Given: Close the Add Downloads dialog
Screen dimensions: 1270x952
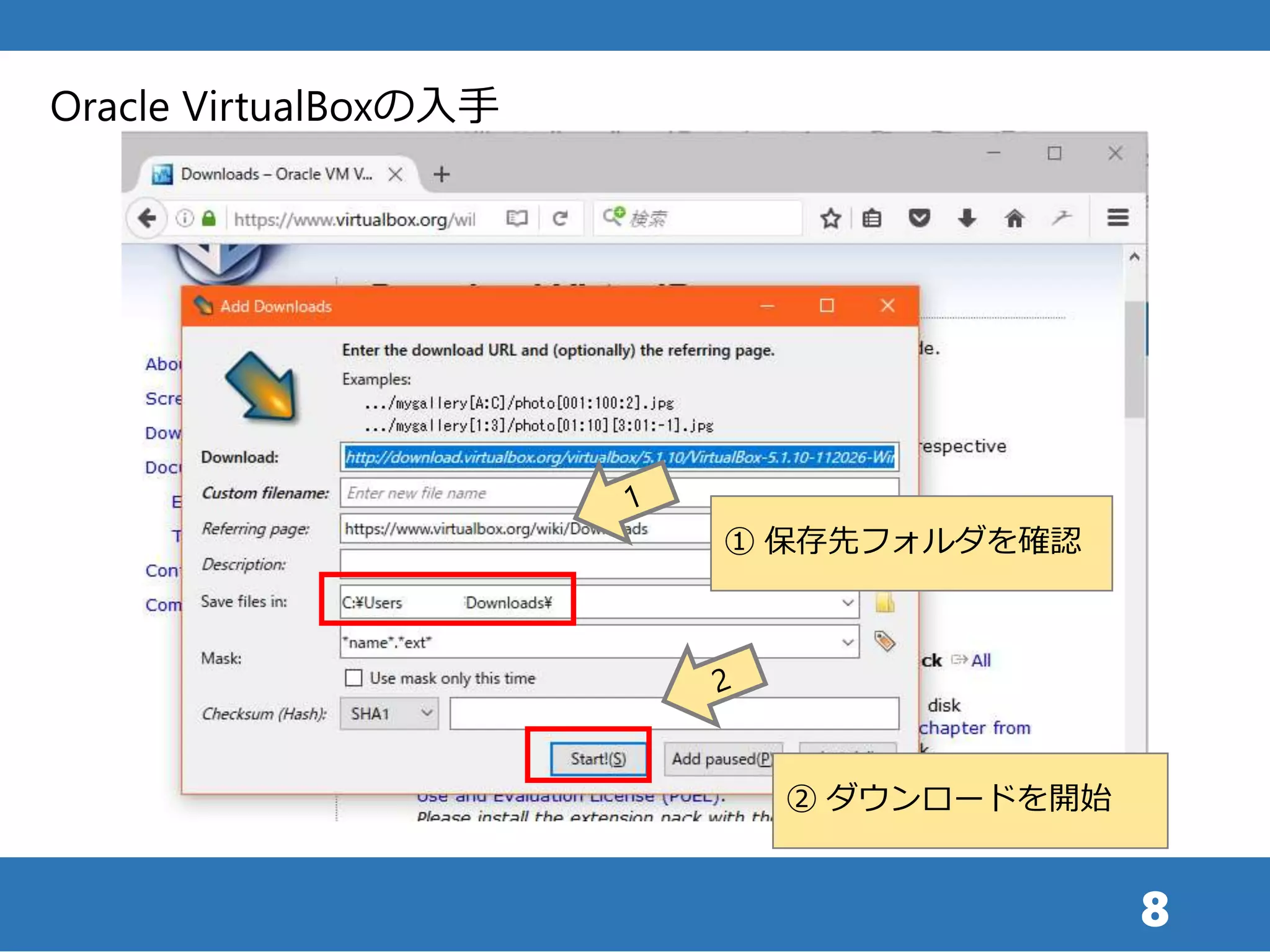Looking at the screenshot, I should click(887, 306).
